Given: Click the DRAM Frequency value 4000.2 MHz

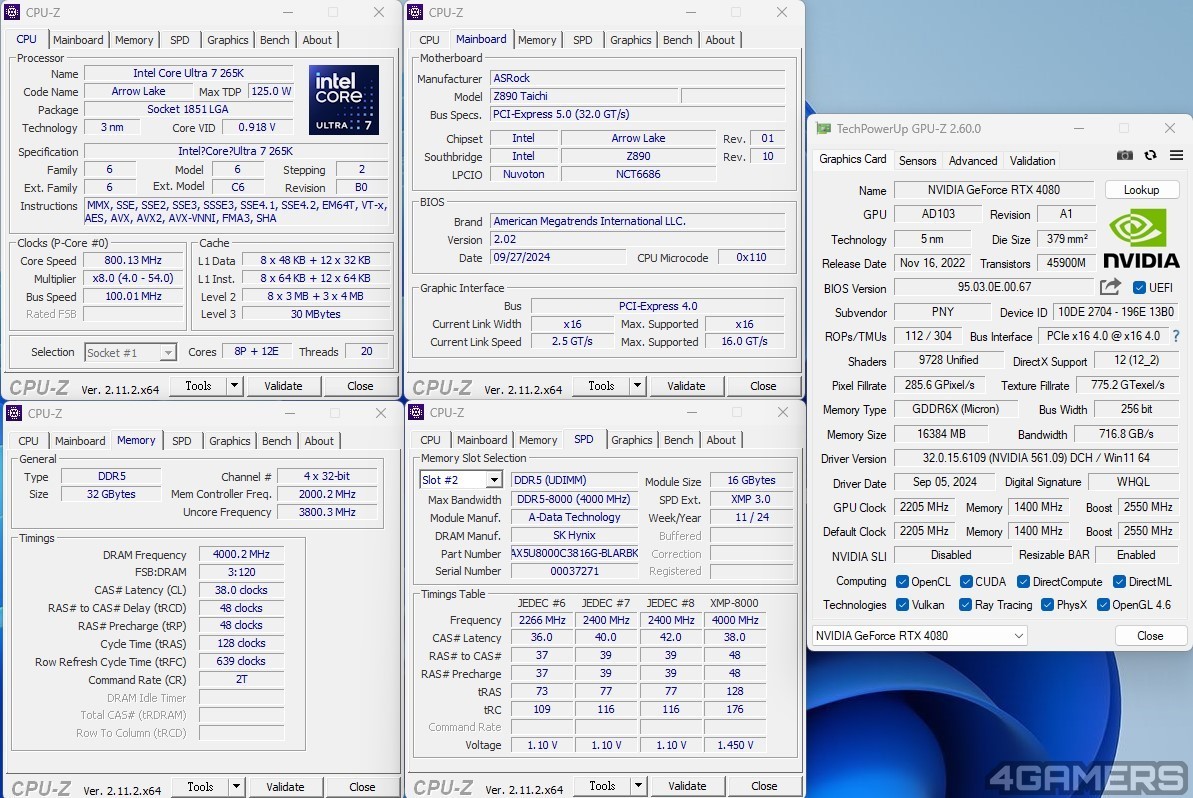Looking at the screenshot, I should click(241, 554).
